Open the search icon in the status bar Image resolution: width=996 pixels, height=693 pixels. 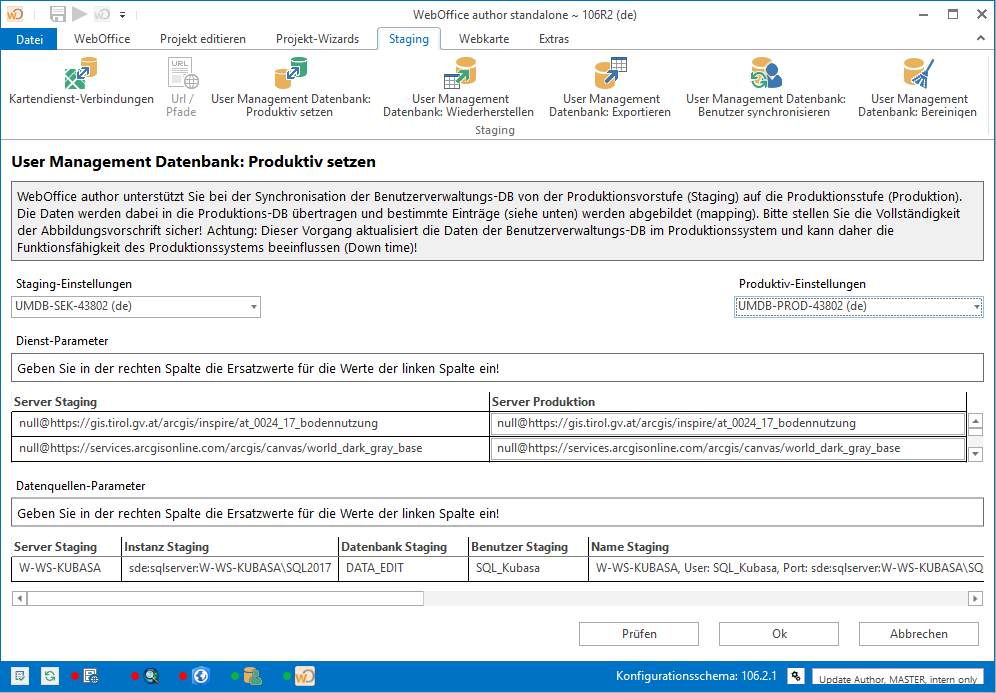[x=151, y=676]
